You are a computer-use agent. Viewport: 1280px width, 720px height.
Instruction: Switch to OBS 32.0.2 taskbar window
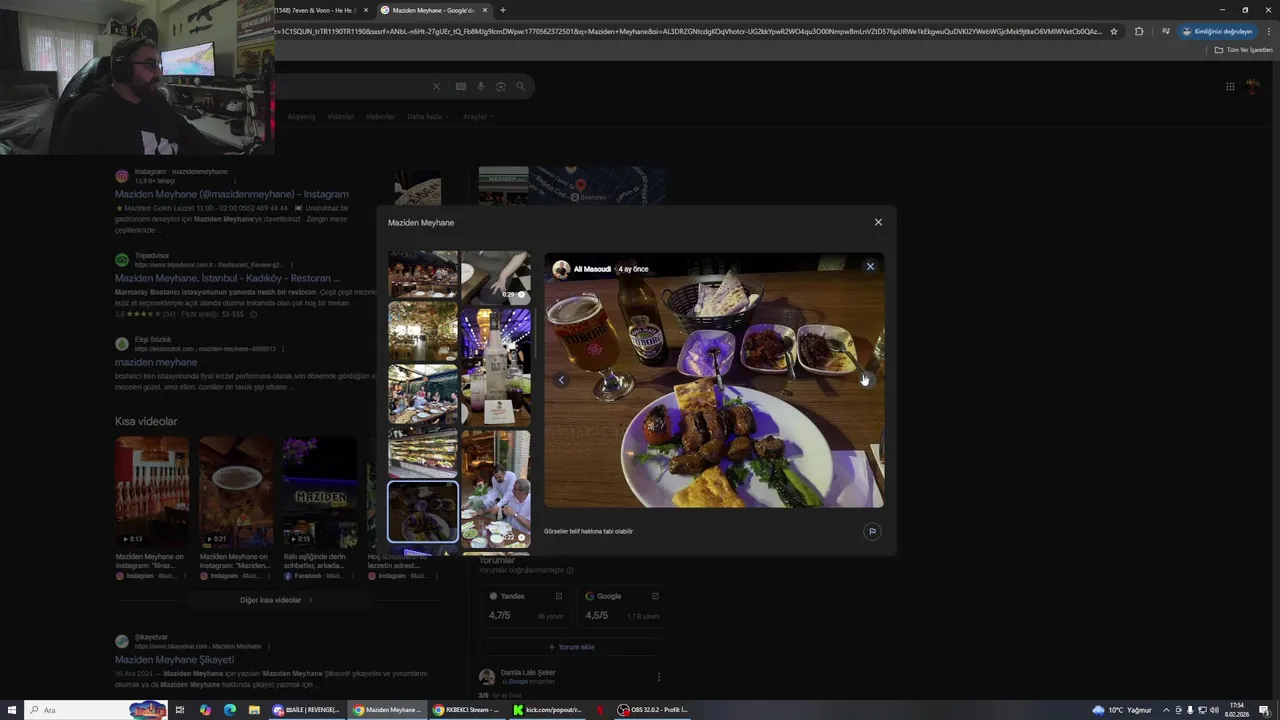pos(653,710)
